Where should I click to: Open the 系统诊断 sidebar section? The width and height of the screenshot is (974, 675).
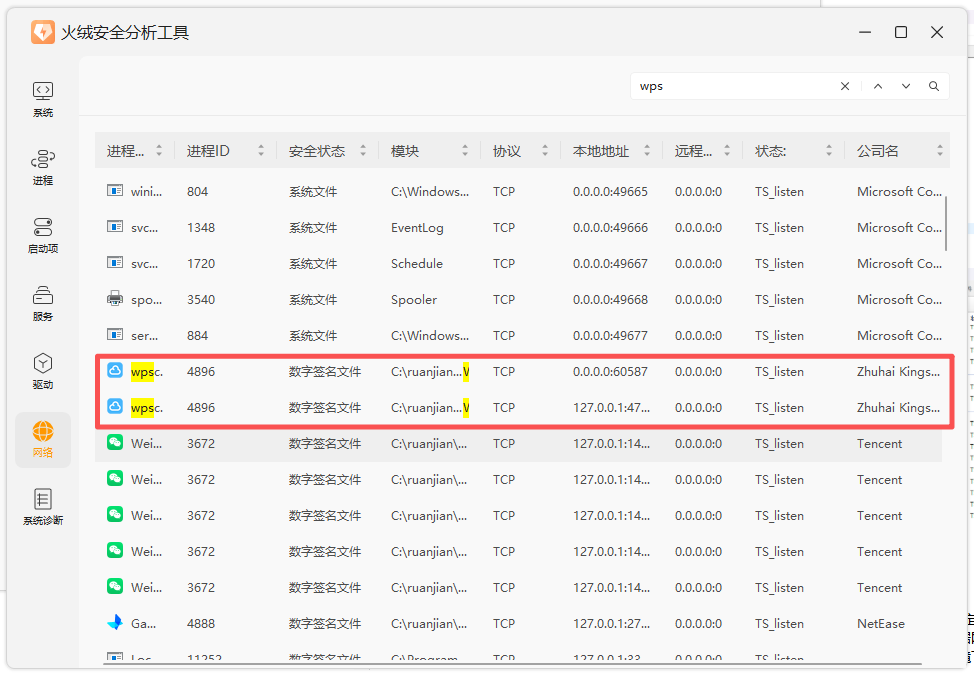tap(43, 507)
